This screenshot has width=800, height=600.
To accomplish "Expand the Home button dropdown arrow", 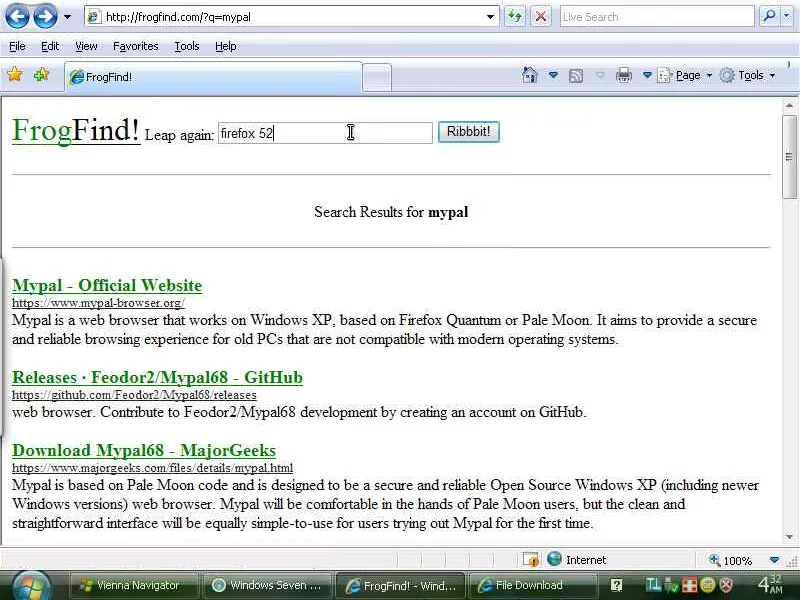I will point(553,76).
